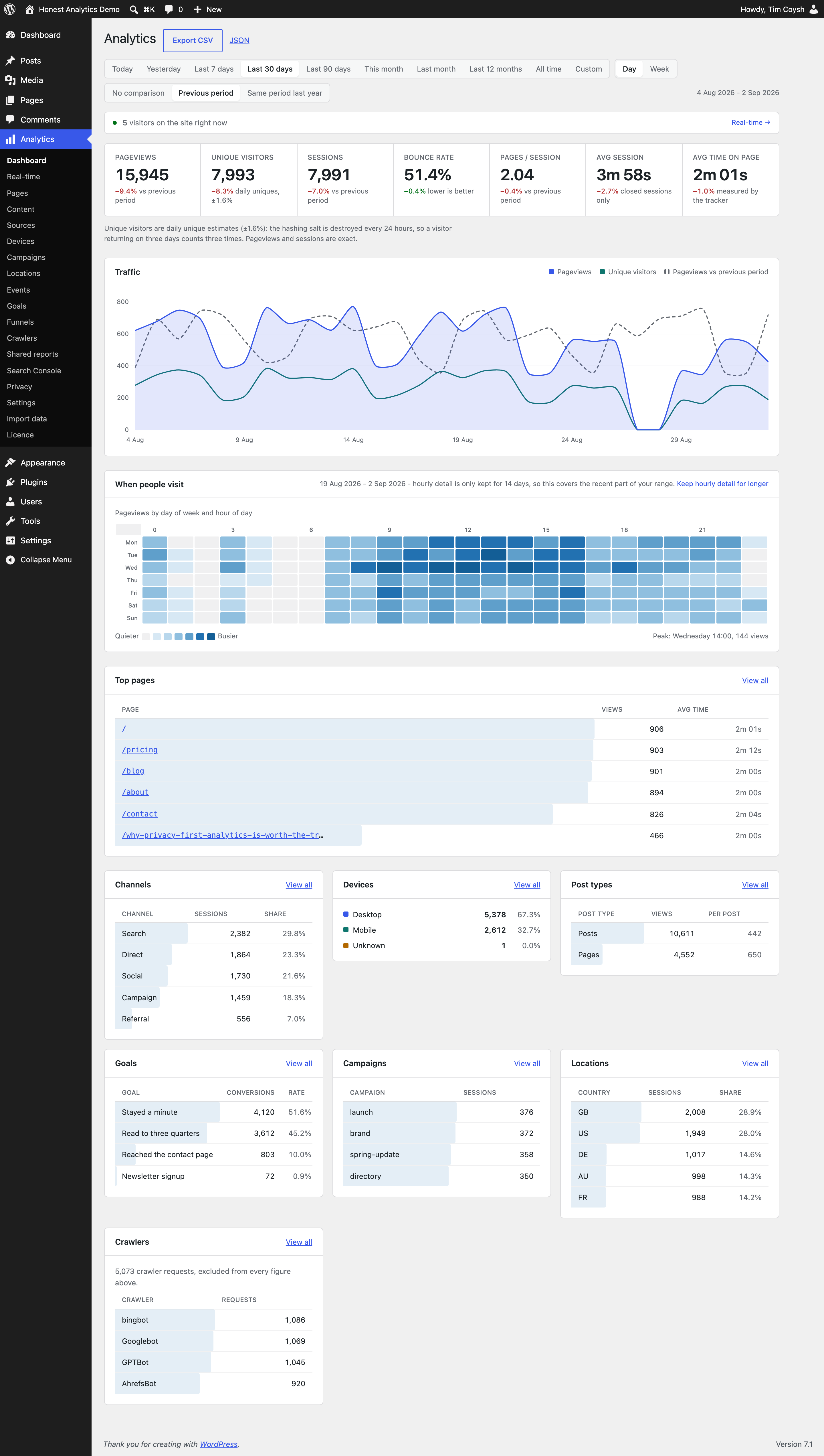This screenshot has height=1456, width=824.
Task: Click the JSON export link
Action: click(239, 41)
